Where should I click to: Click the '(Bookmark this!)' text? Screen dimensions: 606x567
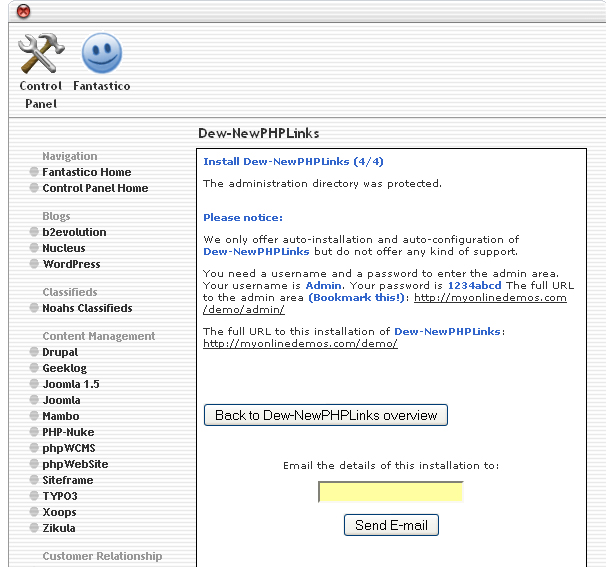coord(356,298)
